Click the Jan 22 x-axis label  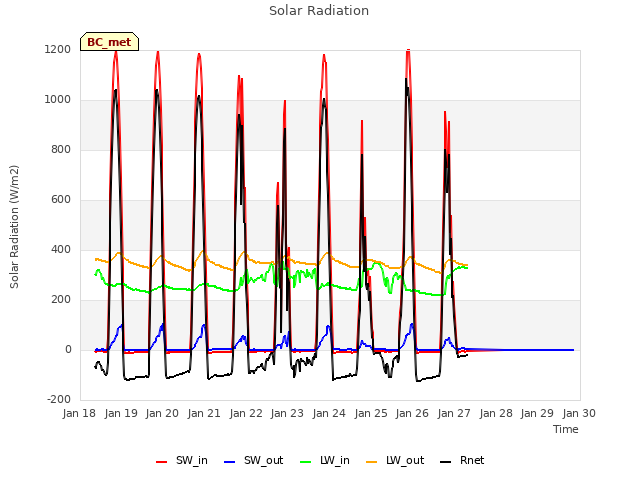coord(246,413)
